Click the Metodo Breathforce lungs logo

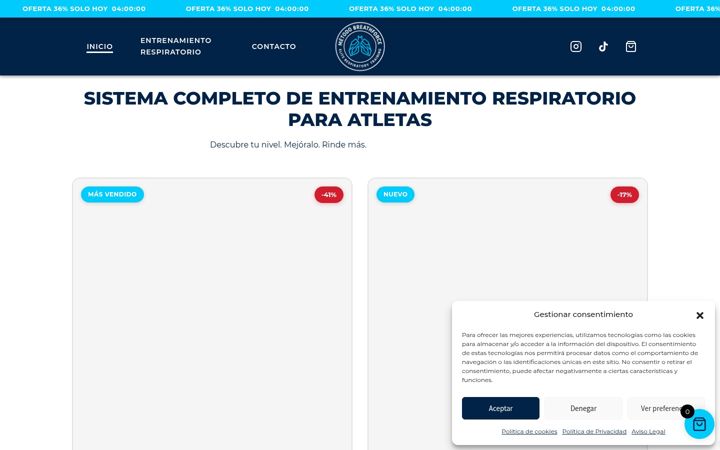coord(360,46)
